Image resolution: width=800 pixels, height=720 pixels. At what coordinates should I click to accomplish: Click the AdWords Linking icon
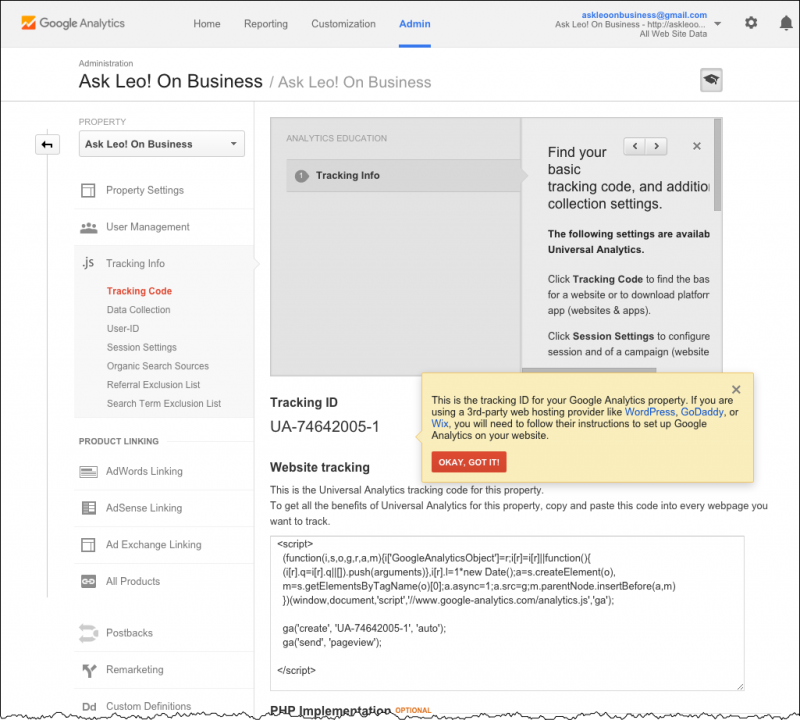click(88, 471)
